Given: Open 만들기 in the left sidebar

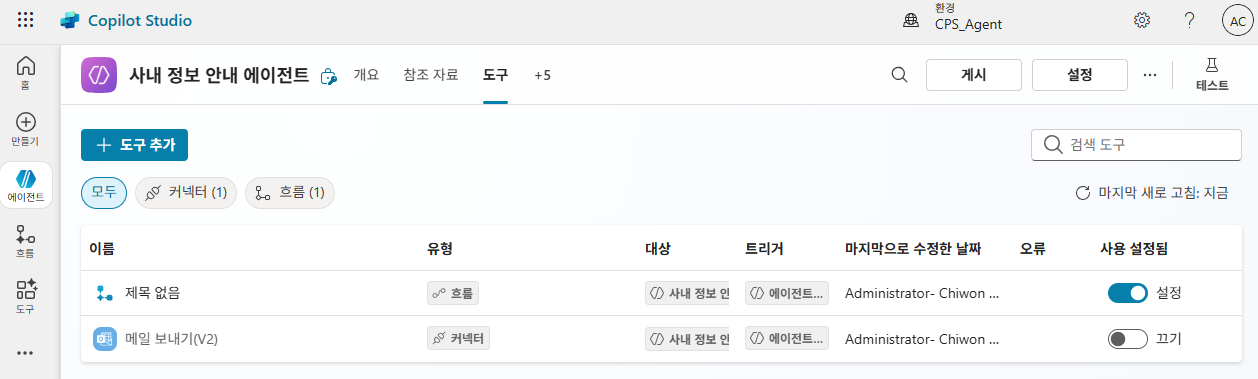Looking at the screenshot, I should tap(26, 129).
